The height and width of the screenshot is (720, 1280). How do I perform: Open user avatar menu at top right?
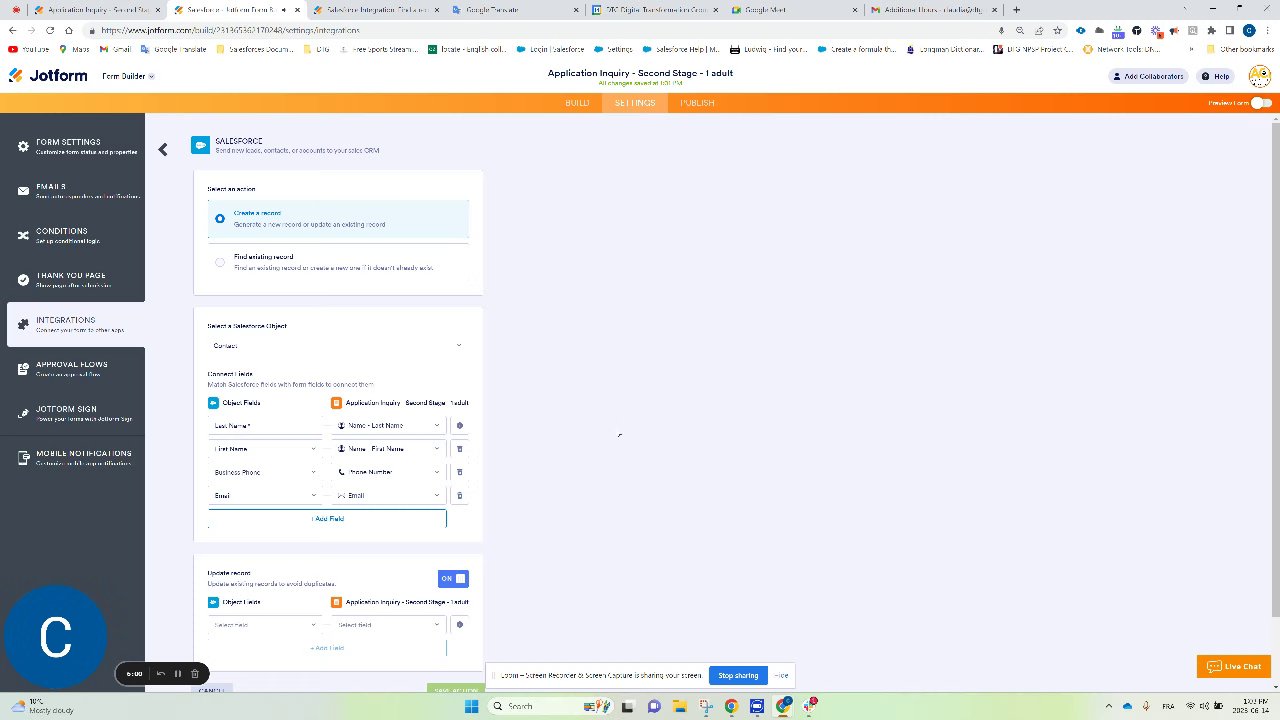[x=1260, y=76]
